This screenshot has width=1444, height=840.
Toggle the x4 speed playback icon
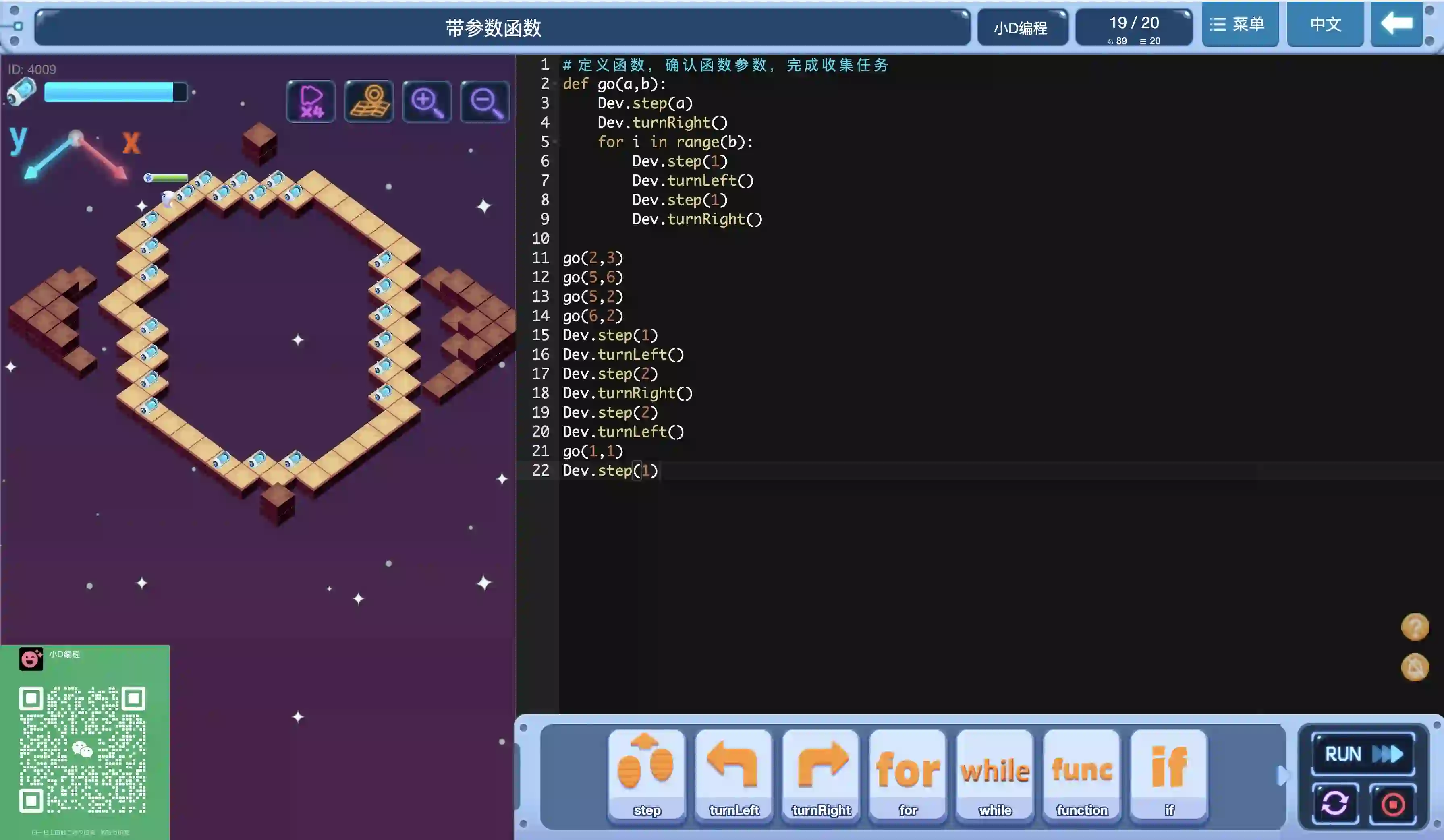(x=311, y=101)
